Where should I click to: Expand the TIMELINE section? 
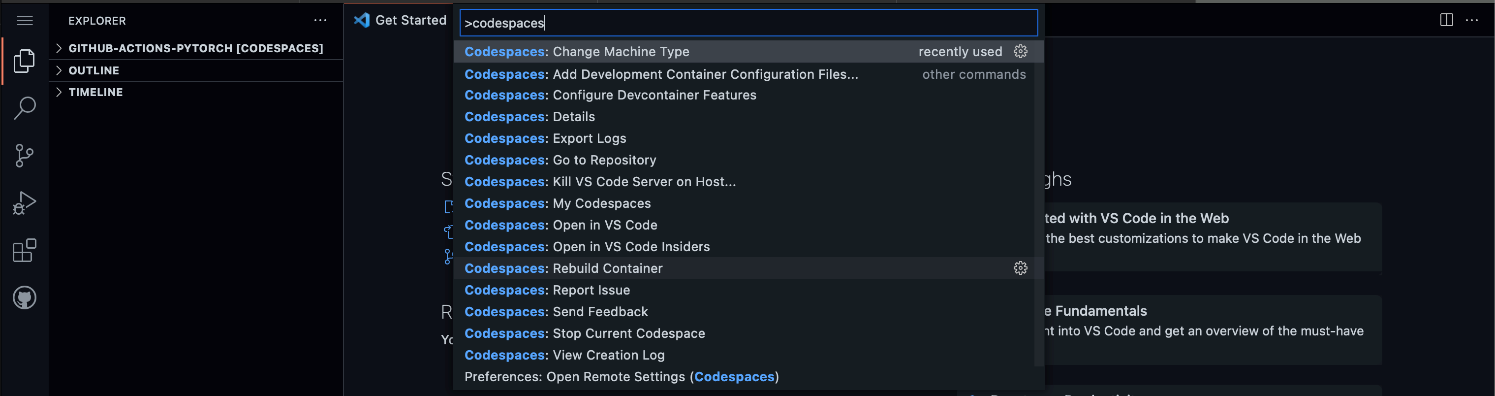tap(196, 92)
